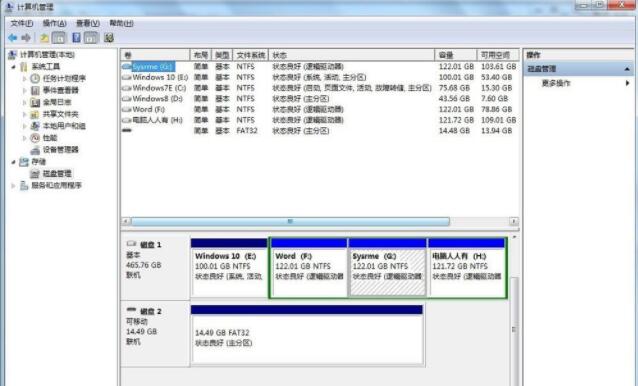Sort by the 可用空间 column header
638x386 pixels.
tap(498, 55)
